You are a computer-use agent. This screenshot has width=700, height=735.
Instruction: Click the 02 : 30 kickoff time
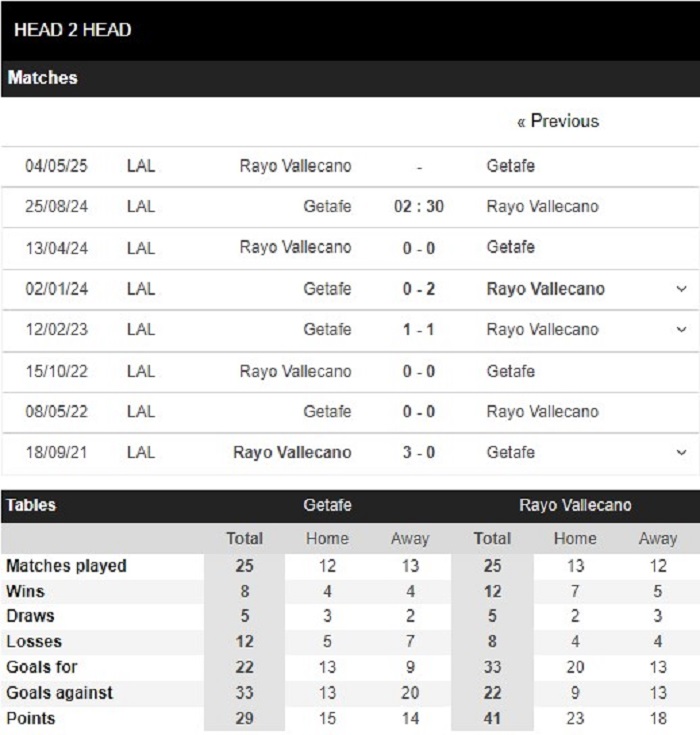[x=419, y=207]
